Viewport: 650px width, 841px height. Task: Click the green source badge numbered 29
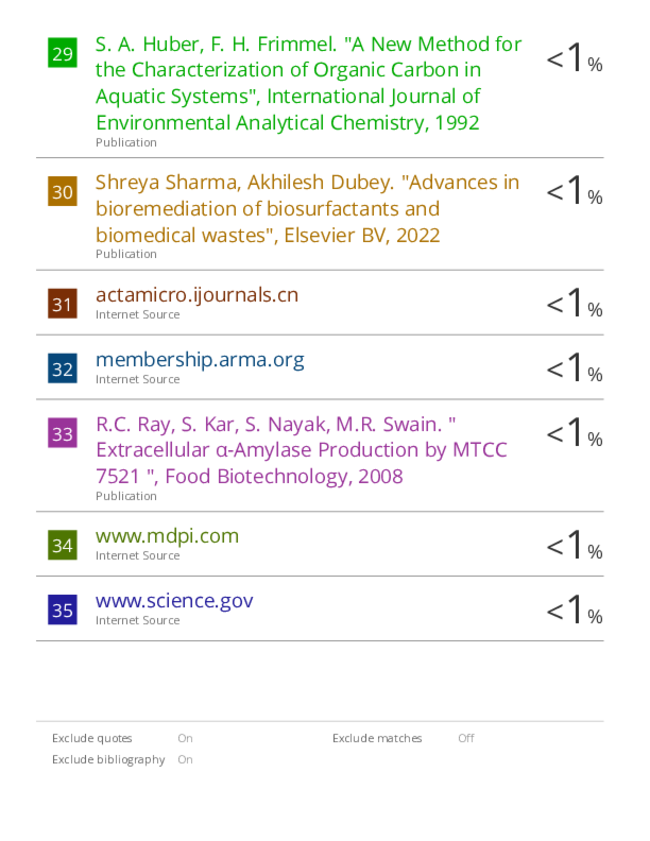point(62,53)
